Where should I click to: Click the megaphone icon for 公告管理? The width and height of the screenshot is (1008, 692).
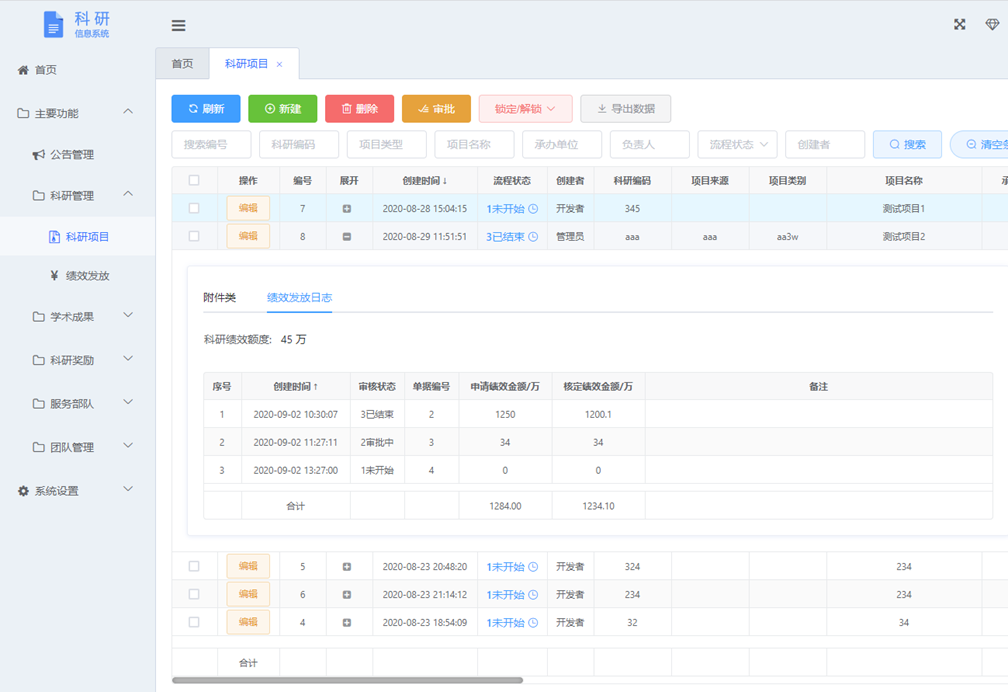[x=39, y=154]
